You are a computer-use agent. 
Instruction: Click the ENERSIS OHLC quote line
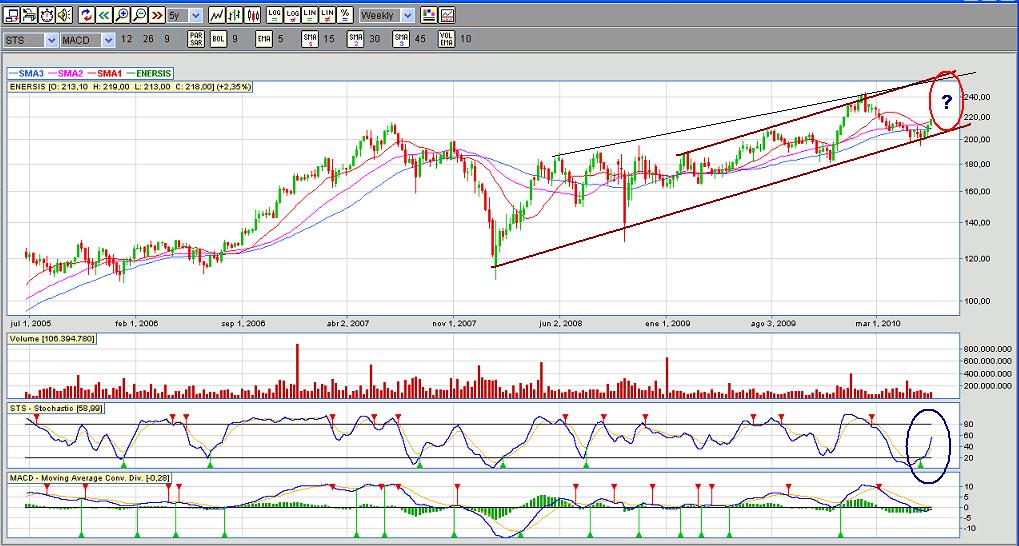point(130,86)
